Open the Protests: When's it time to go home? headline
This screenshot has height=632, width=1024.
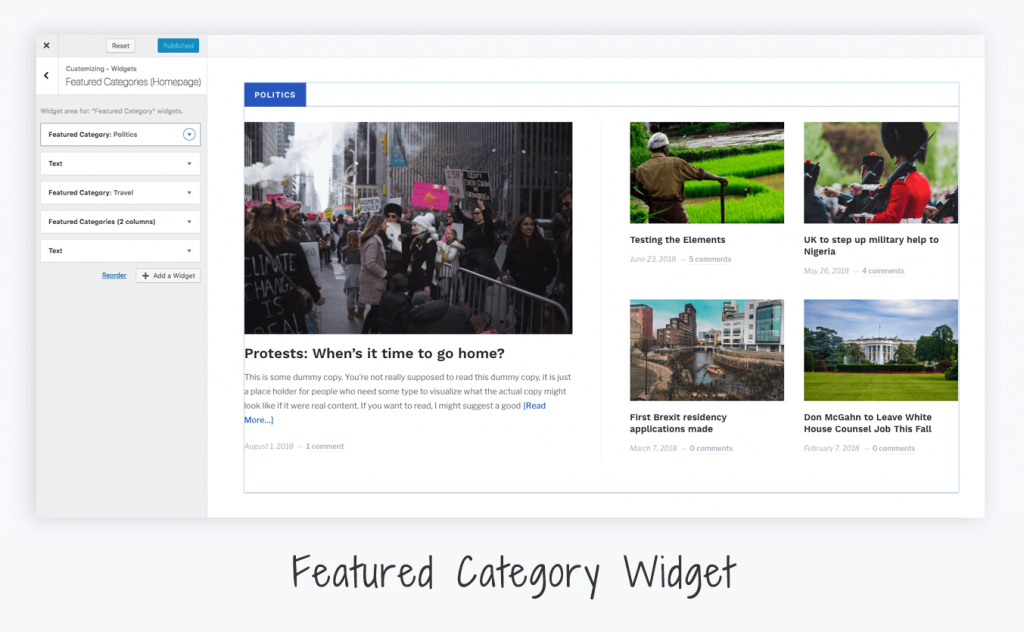374,353
